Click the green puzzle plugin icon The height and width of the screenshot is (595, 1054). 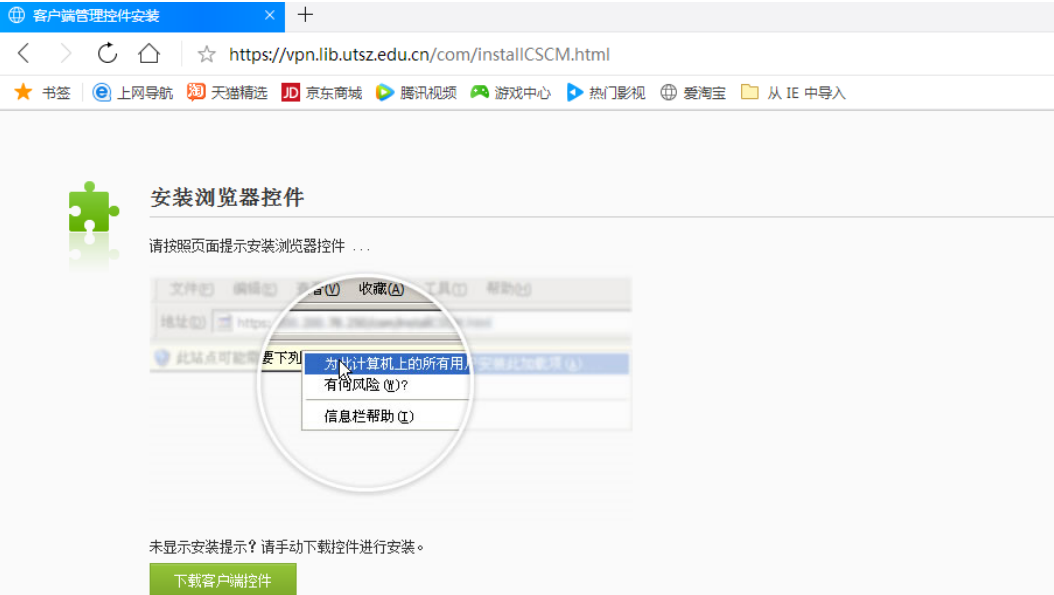pos(93,213)
